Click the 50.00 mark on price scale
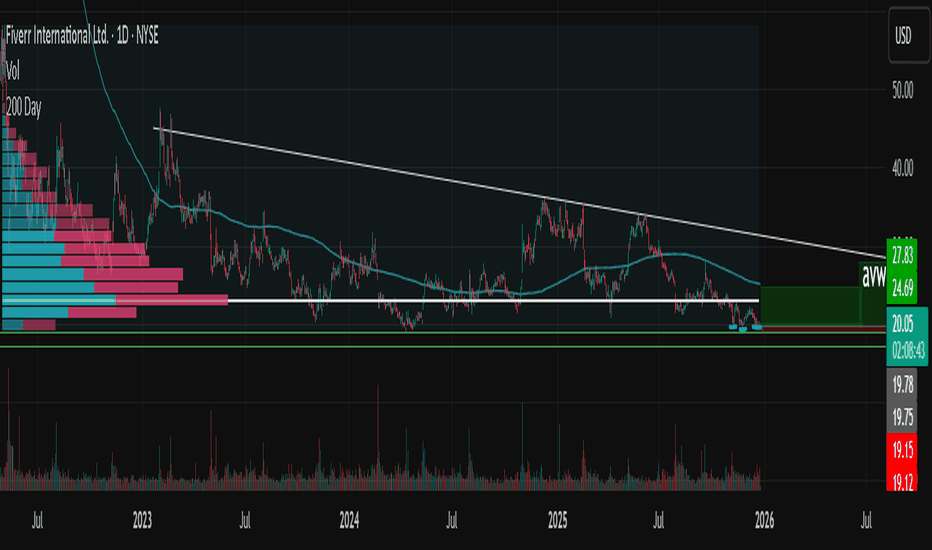 [903, 90]
